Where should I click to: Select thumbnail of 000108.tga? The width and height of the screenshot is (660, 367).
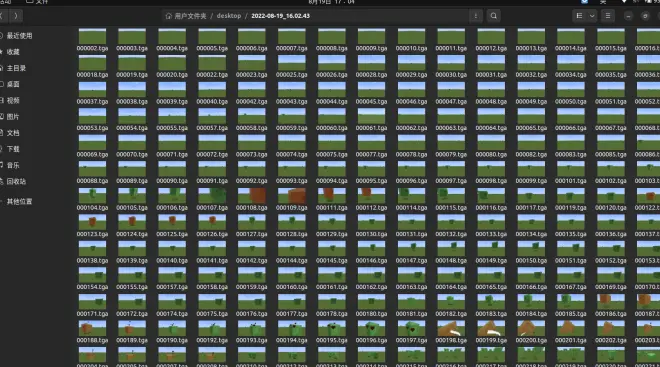point(252,196)
